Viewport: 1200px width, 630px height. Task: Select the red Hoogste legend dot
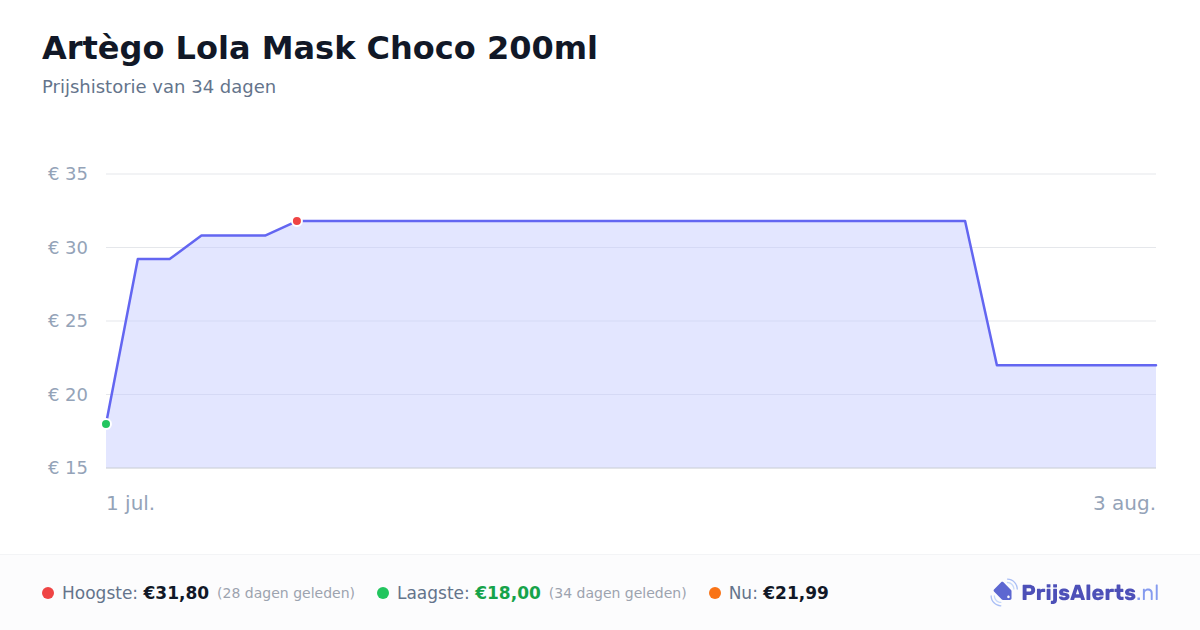(48, 593)
